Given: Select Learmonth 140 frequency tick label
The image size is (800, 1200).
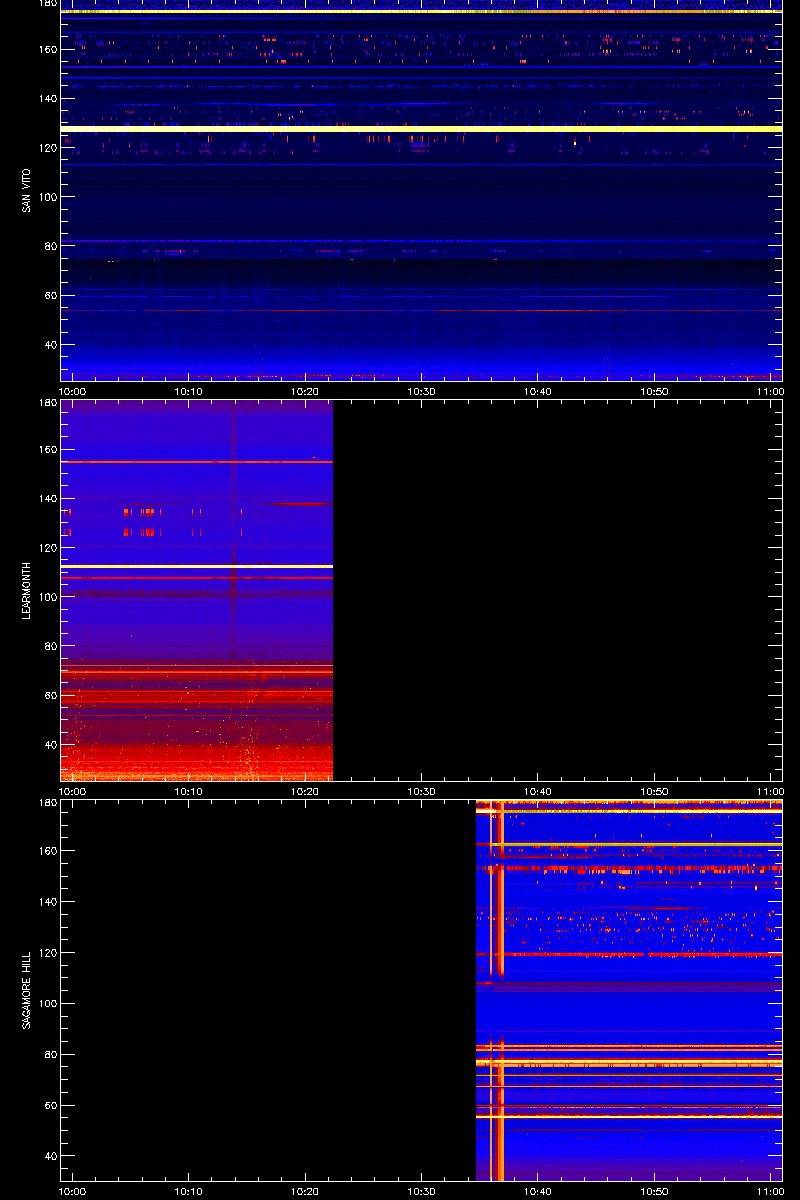Looking at the screenshot, I should click(x=46, y=498).
